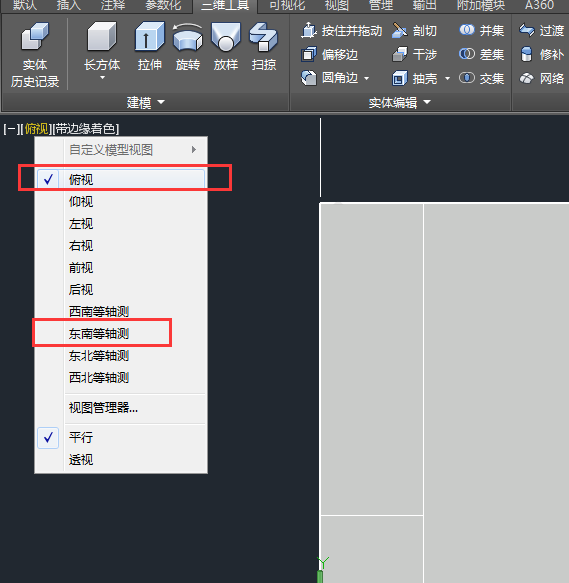Viewport: 569px width, 583px height.
Task: Expand the Custom Model Views (自定义模型视图) submenu
Action: click(121, 150)
